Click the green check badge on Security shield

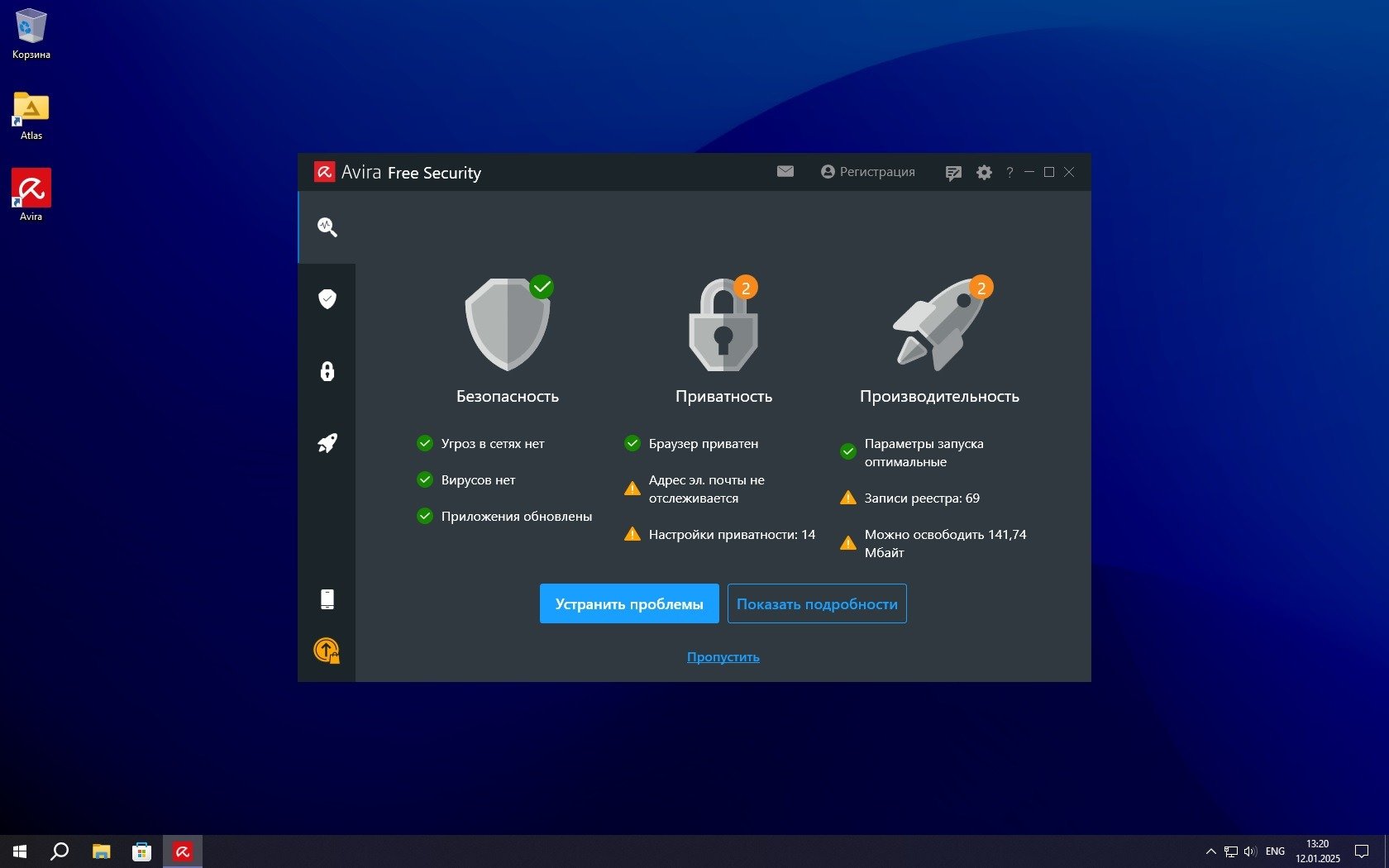point(542,287)
